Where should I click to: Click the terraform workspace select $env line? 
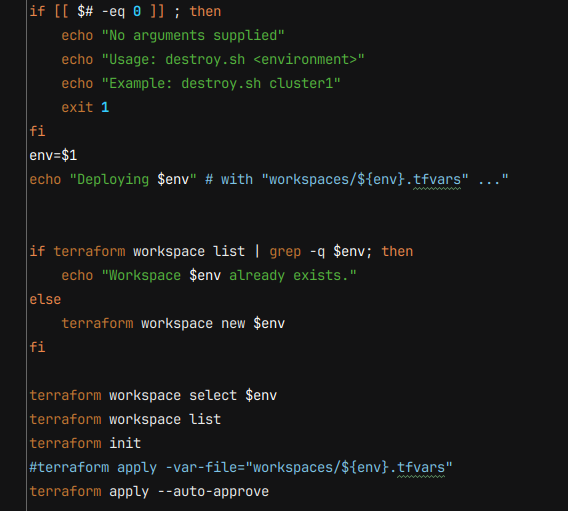[x=153, y=395]
